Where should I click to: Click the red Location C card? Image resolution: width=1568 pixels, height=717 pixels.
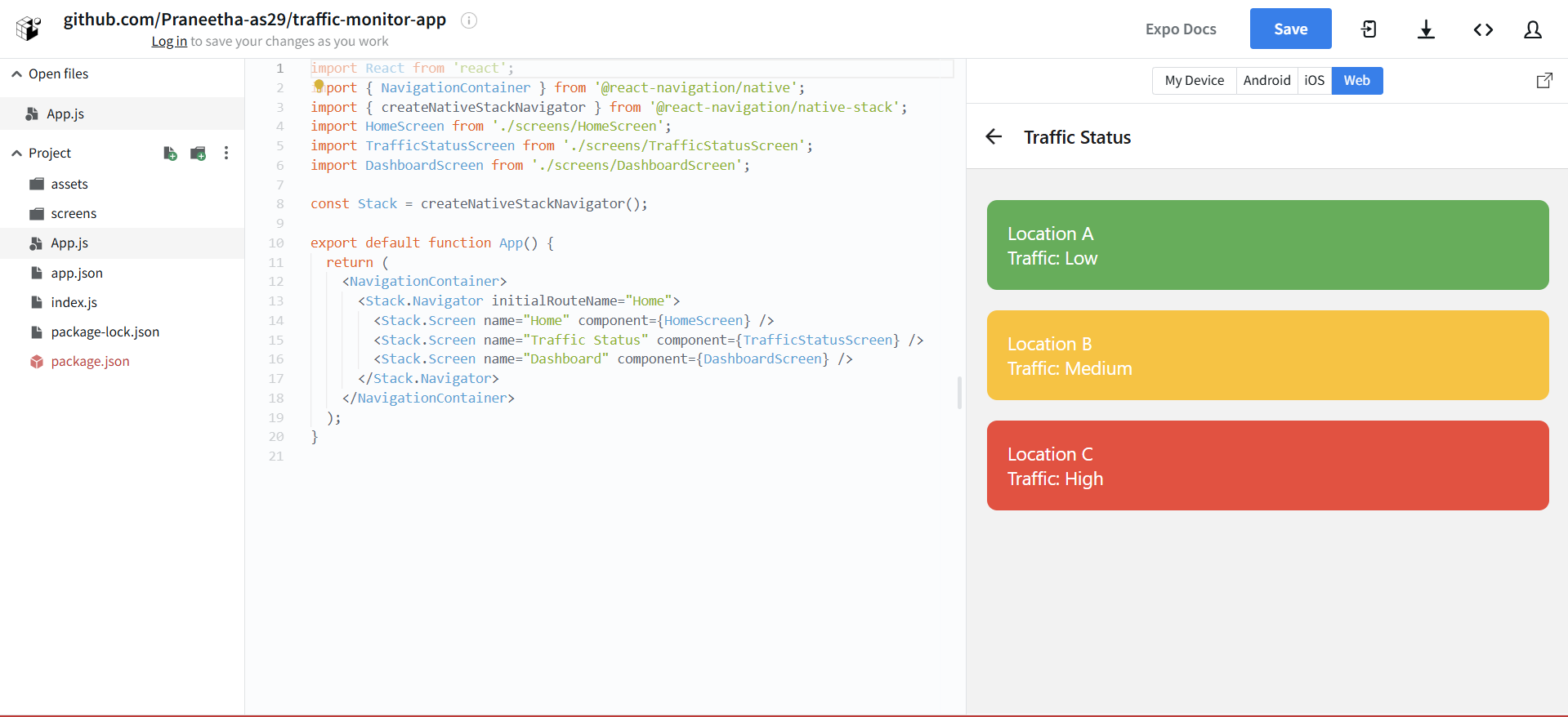(x=1267, y=465)
